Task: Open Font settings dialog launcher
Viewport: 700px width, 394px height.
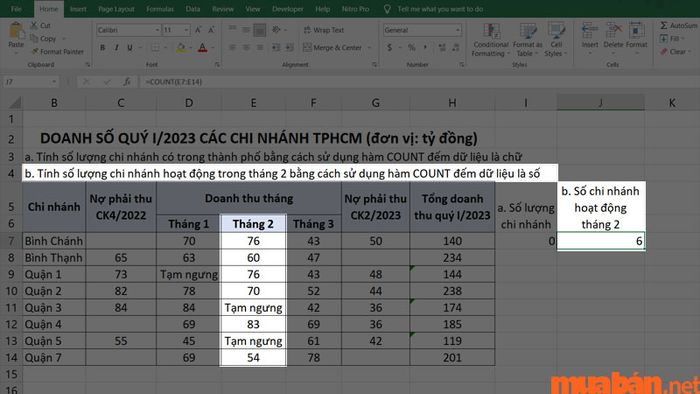Action: 217,65
